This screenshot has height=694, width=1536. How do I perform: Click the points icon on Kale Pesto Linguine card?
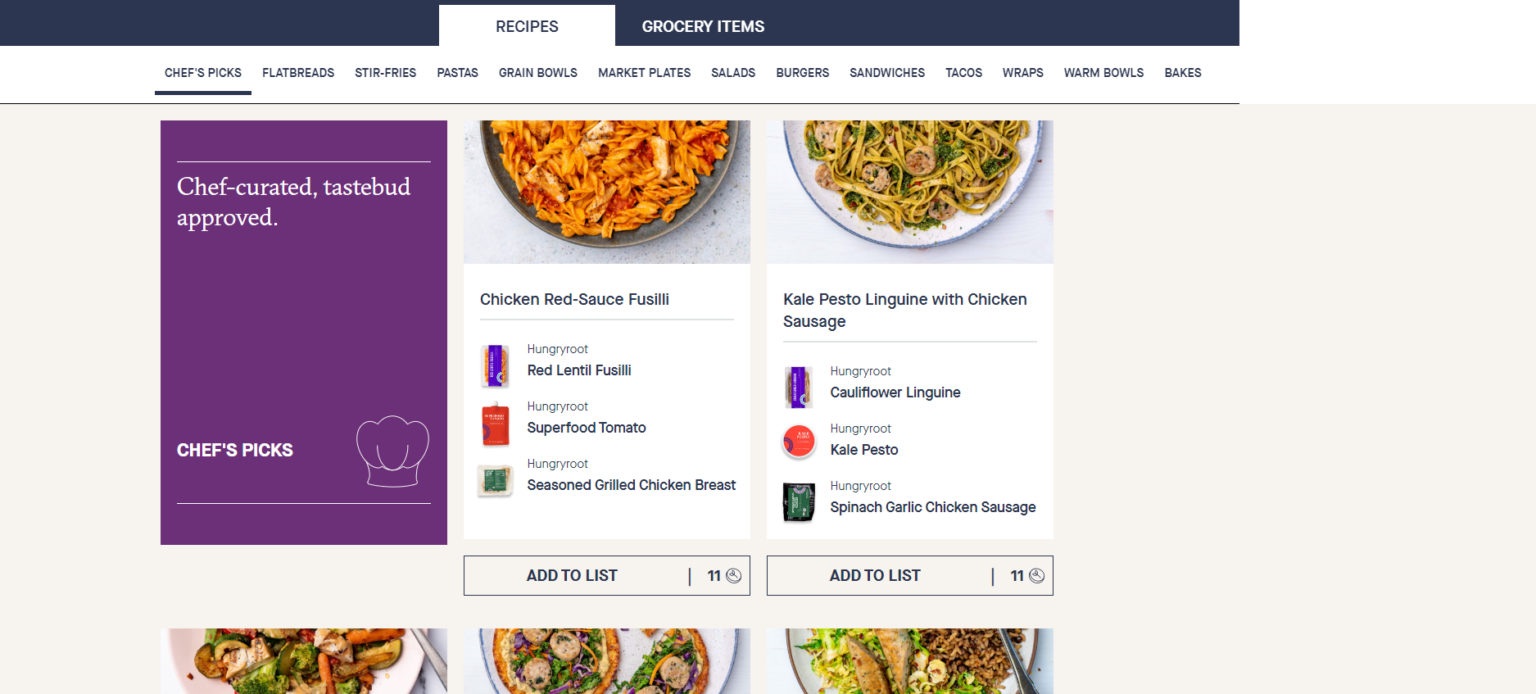coord(1037,576)
